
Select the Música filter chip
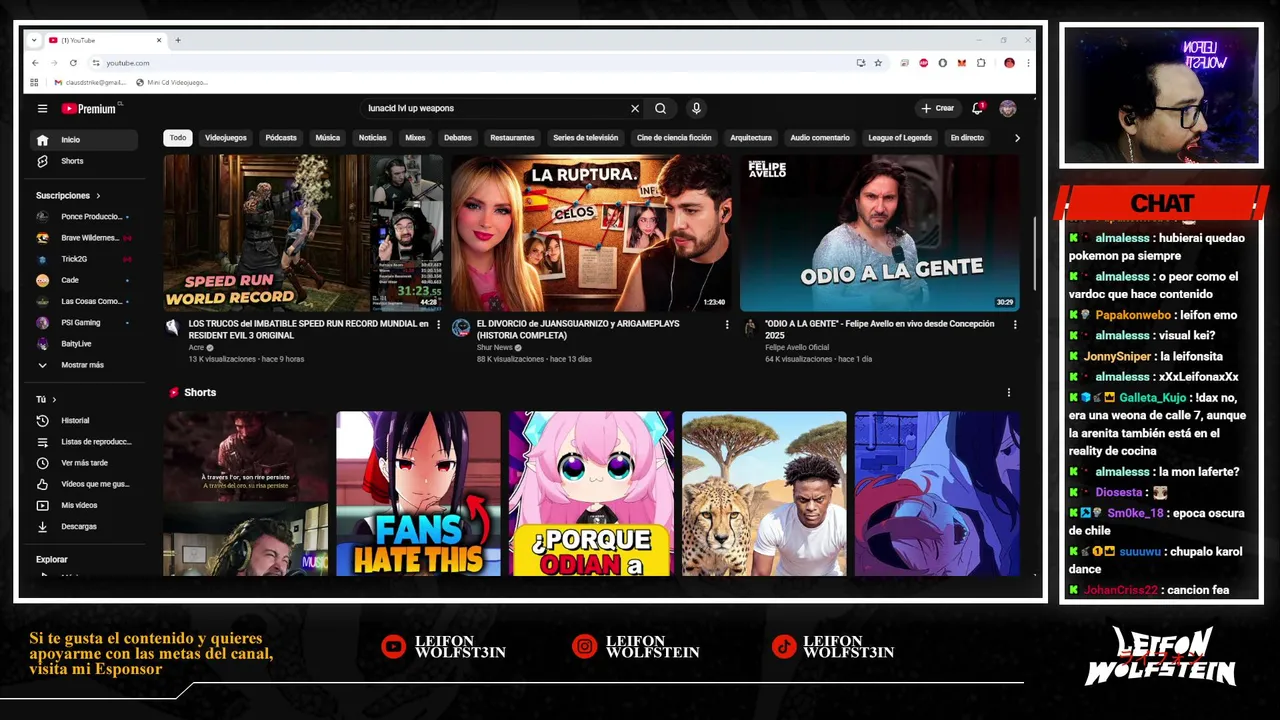[x=328, y=138]
